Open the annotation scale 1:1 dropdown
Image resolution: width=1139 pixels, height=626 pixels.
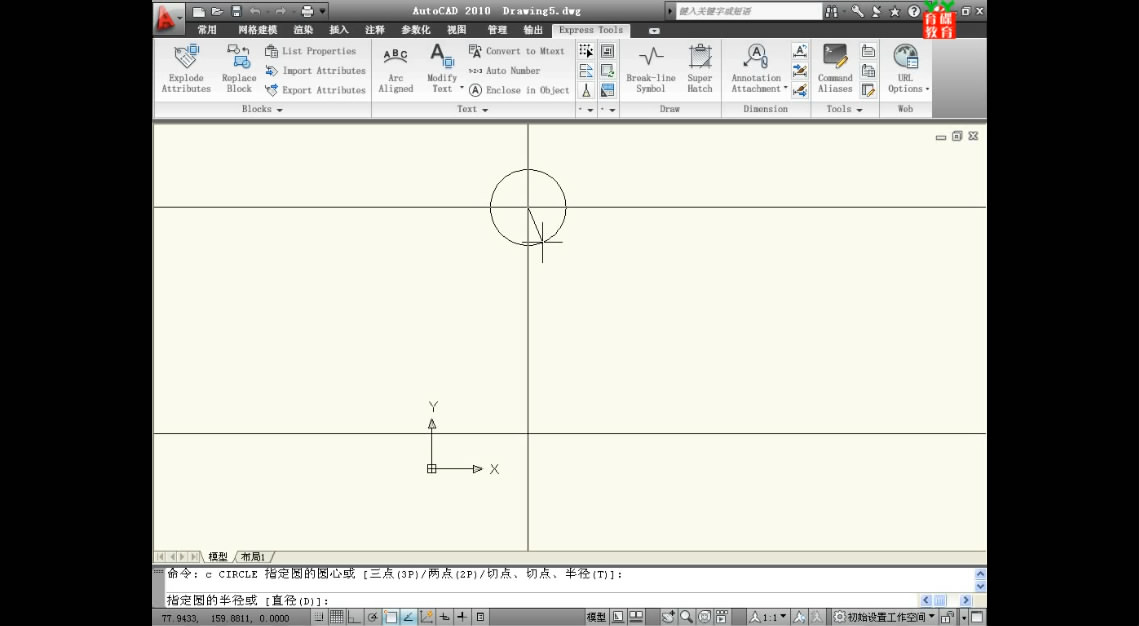pyautogui.click(x=769, y=617)
